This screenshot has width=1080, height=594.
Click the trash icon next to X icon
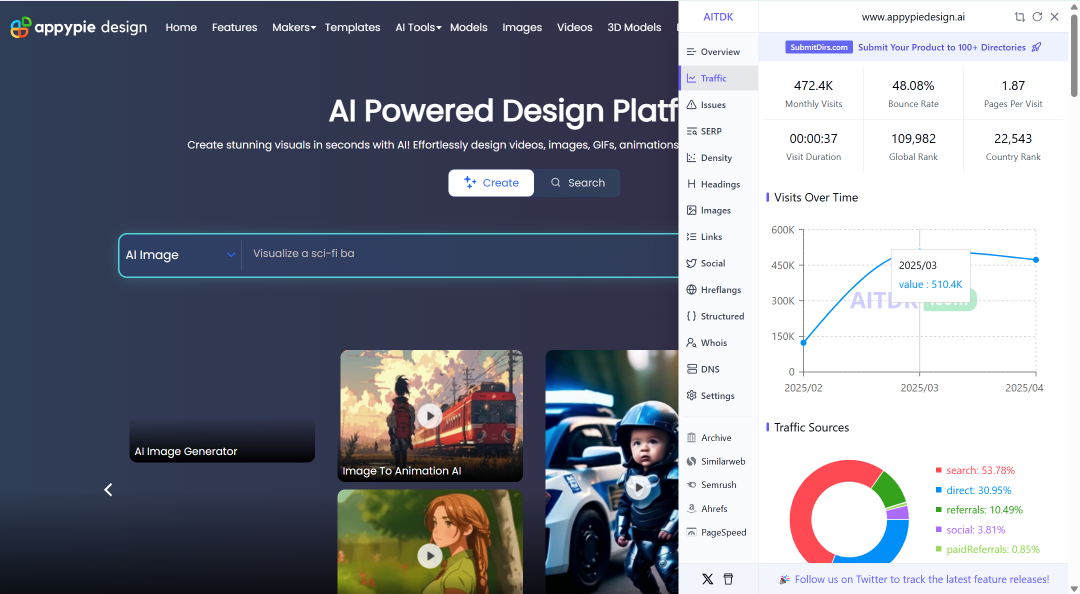[728, 579]
